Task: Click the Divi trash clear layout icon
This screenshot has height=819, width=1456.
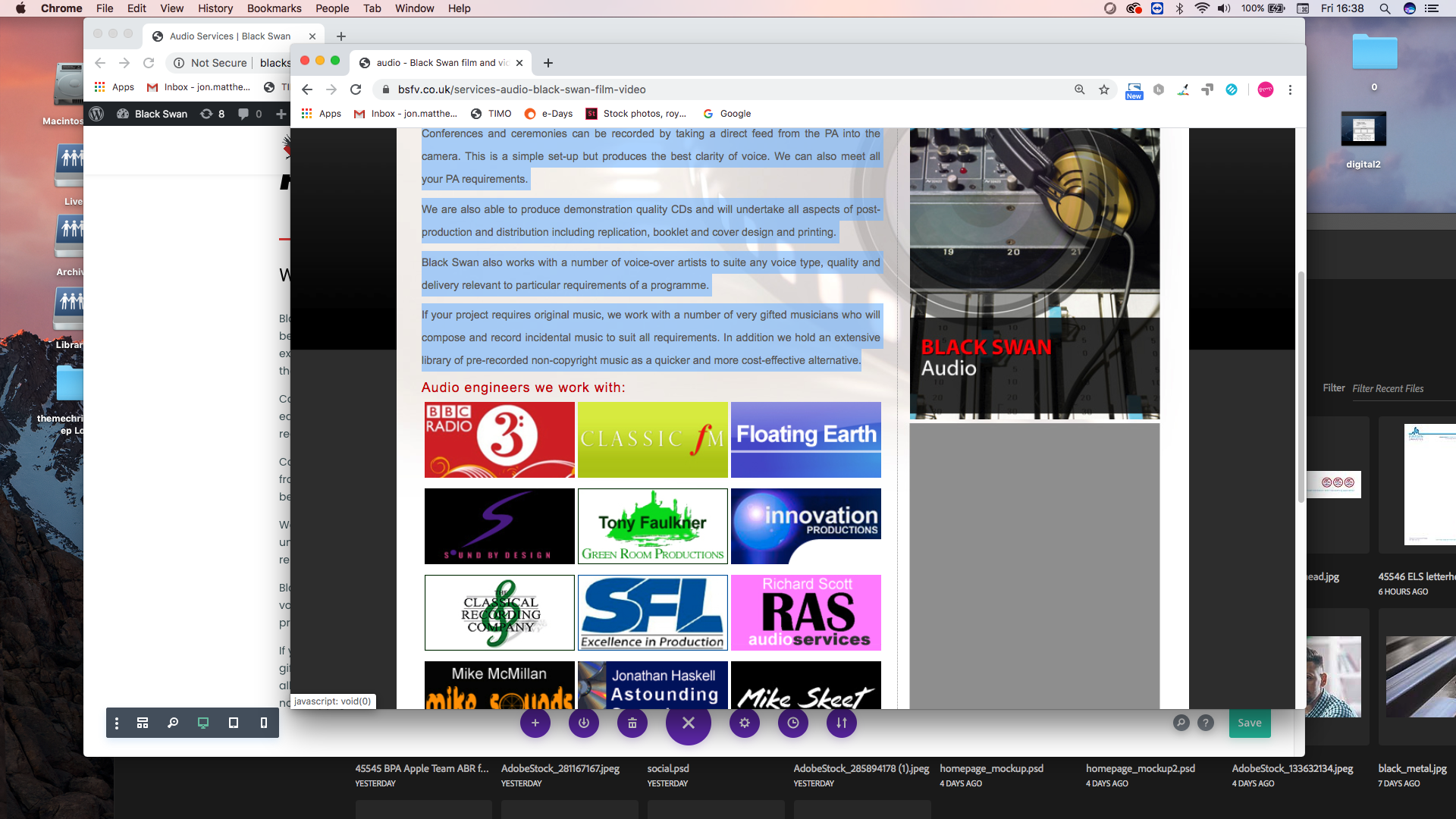Action: (x=632, y=723)
